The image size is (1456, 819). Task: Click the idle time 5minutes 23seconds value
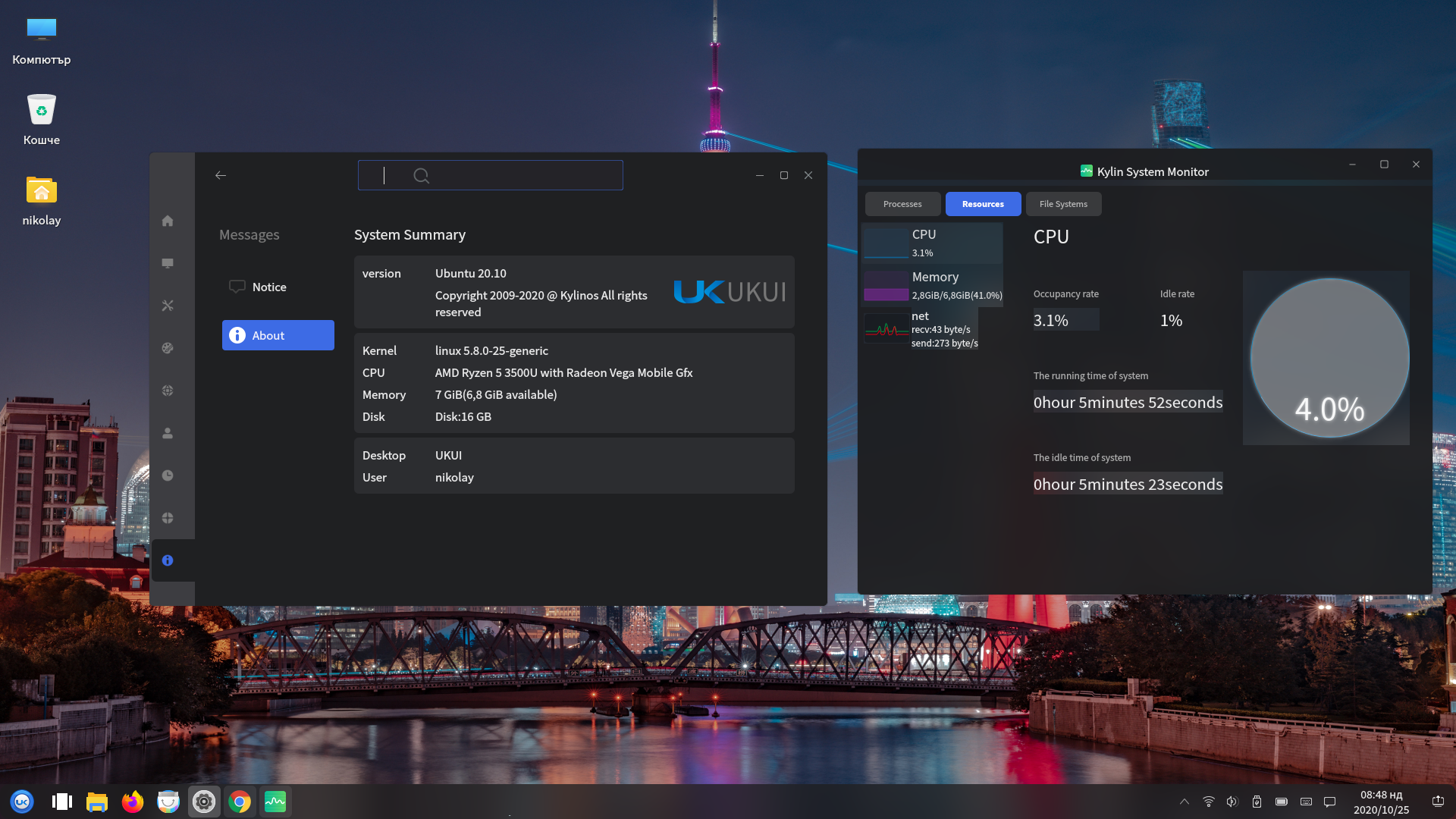click(x=1128, y=485)
